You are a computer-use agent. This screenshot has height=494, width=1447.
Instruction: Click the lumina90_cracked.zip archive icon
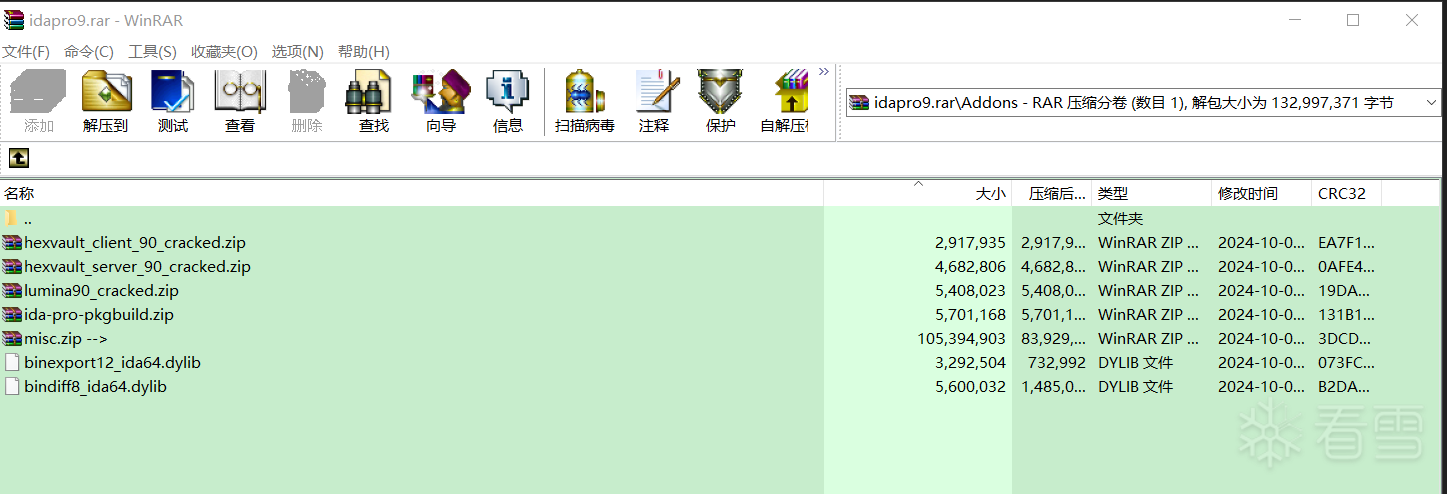(x=12, y=290)
